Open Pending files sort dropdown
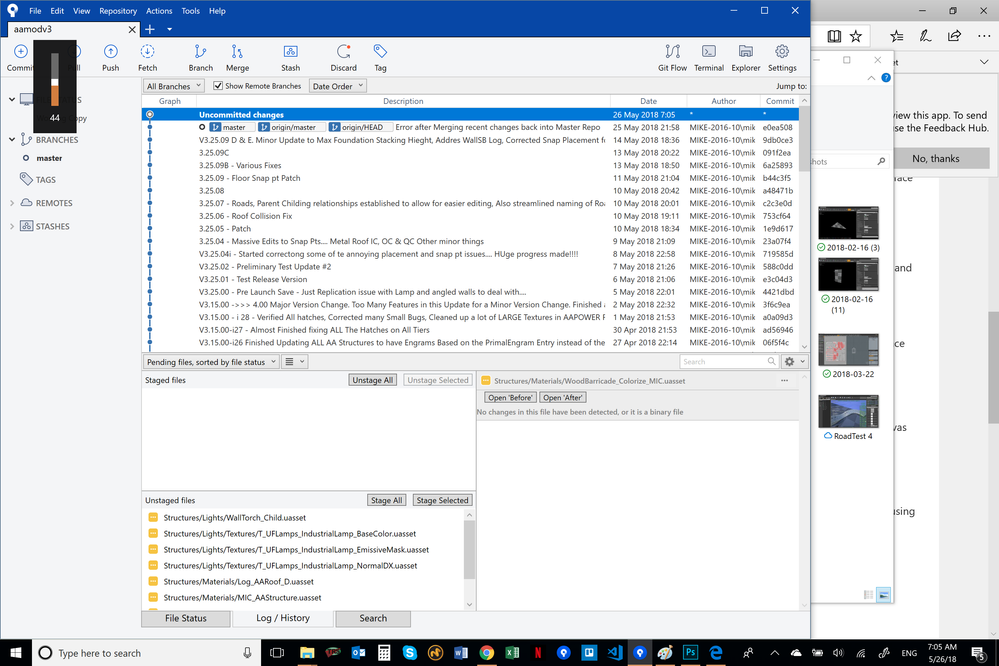The height and width of the screenshot is (666, 999). click(x=211, y=361)
